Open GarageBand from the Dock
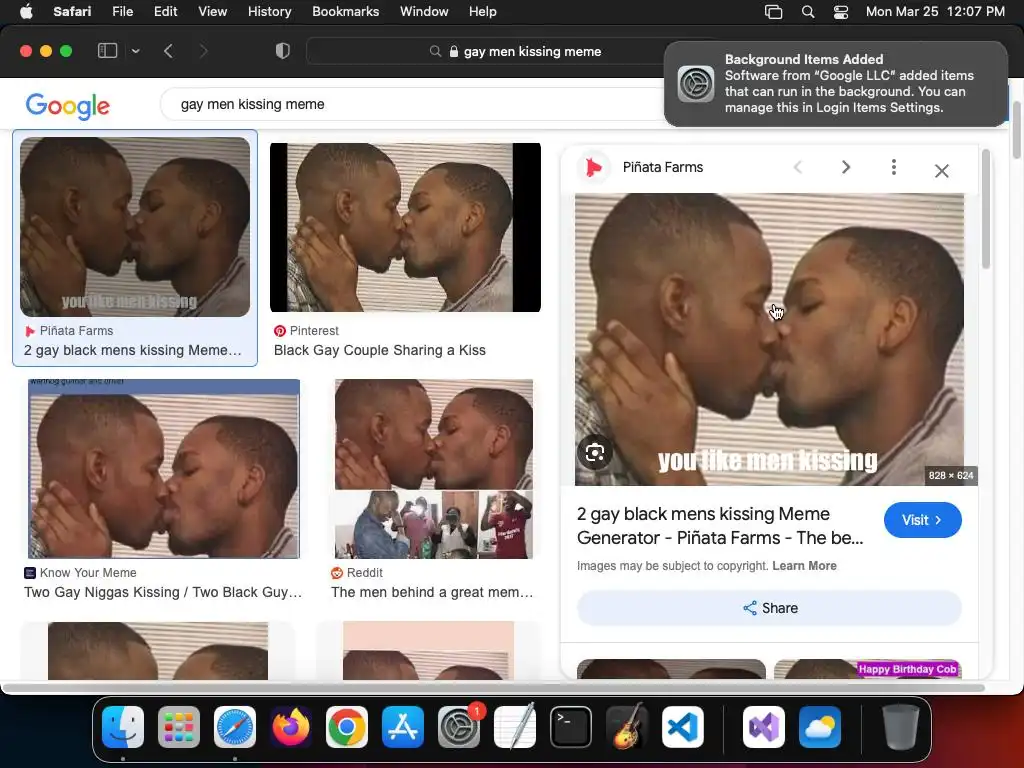The height and width of the screenshot is (768, 1024). tap(627, 727)
